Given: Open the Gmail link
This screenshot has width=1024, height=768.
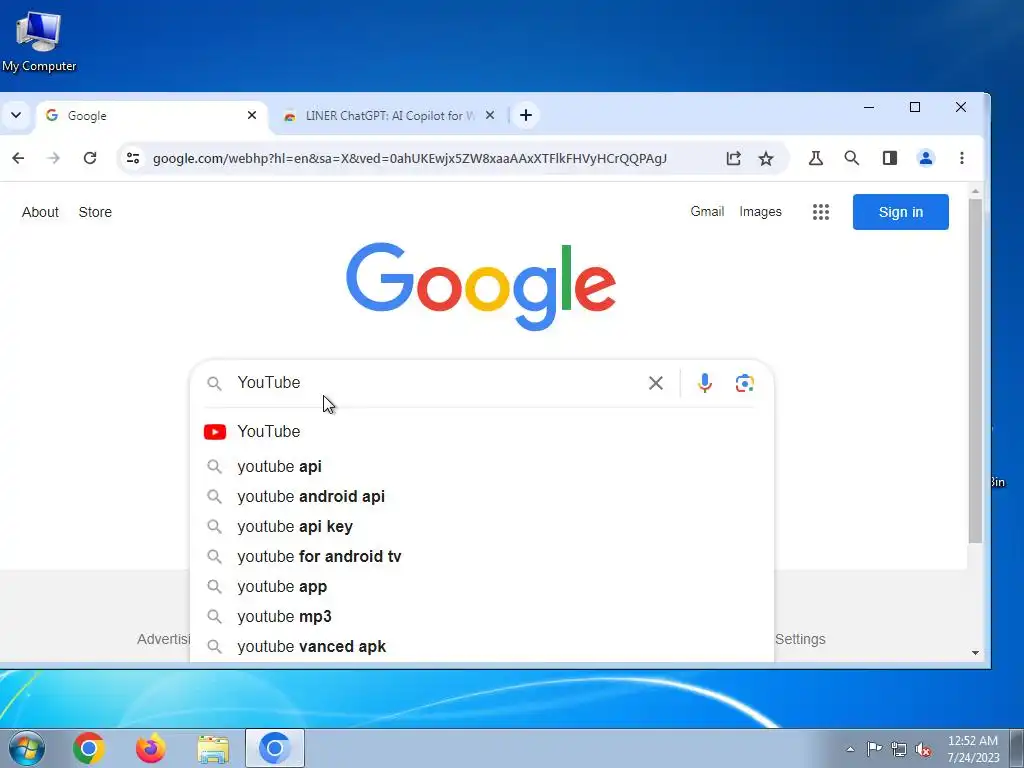Looking at the screenshot, I should point(707,212).
